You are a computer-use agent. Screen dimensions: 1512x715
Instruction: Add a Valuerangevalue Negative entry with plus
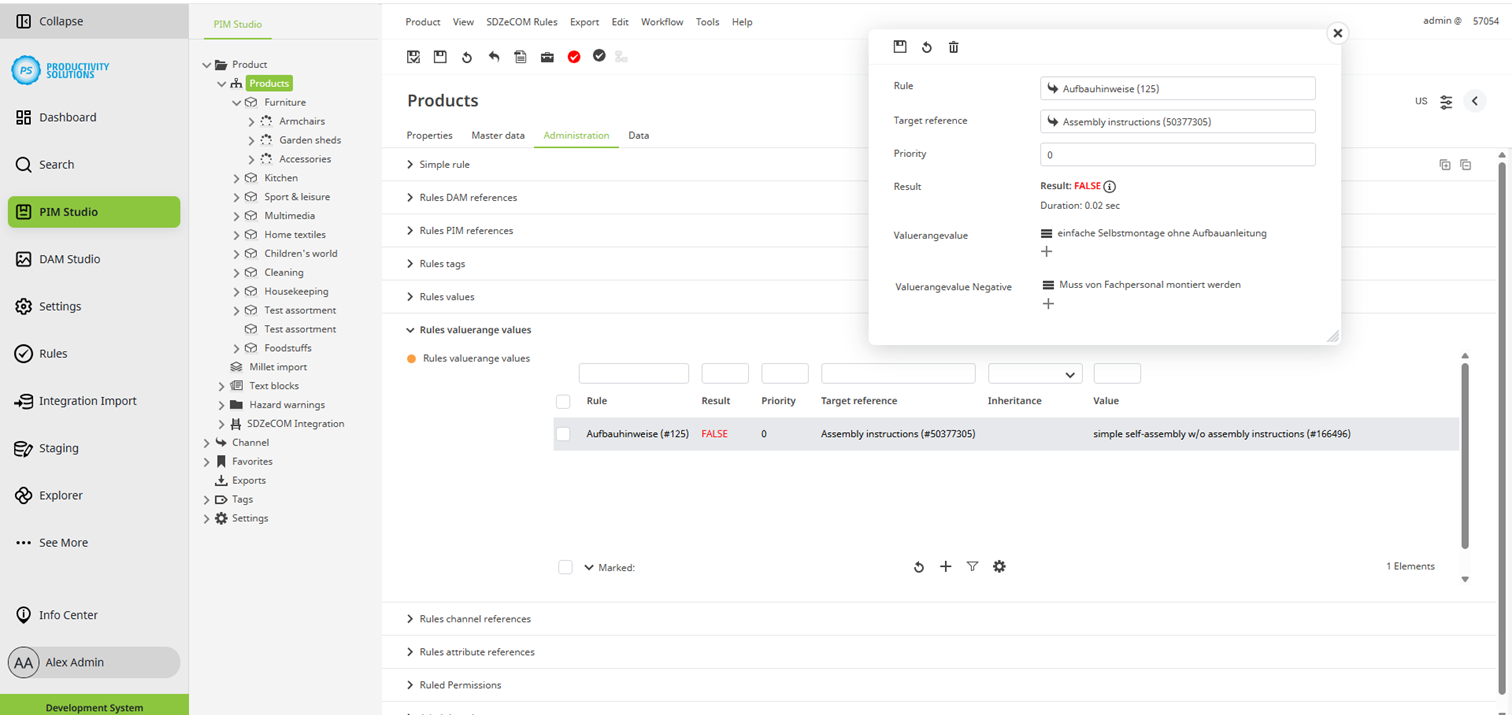[1048, 304]
